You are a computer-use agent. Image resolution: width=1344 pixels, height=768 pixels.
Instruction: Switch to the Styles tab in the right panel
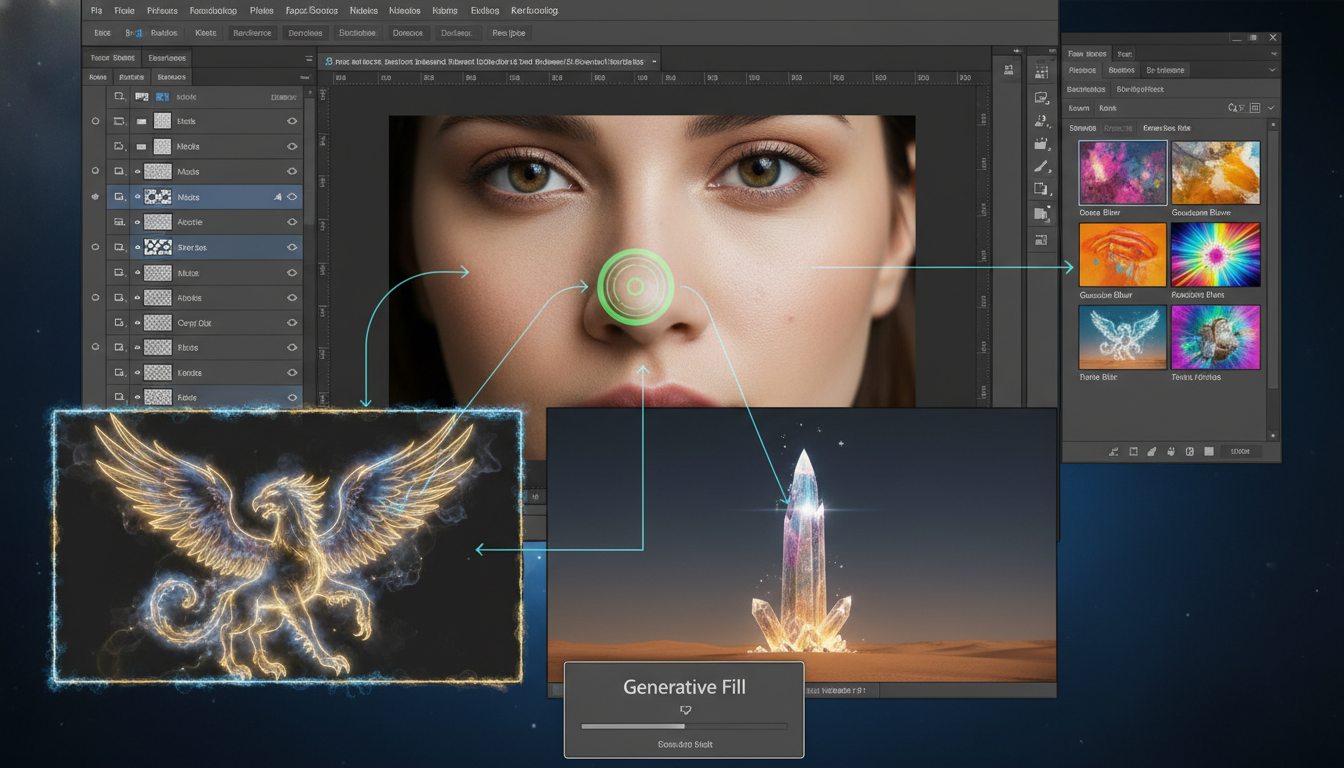click(1121, 70)
